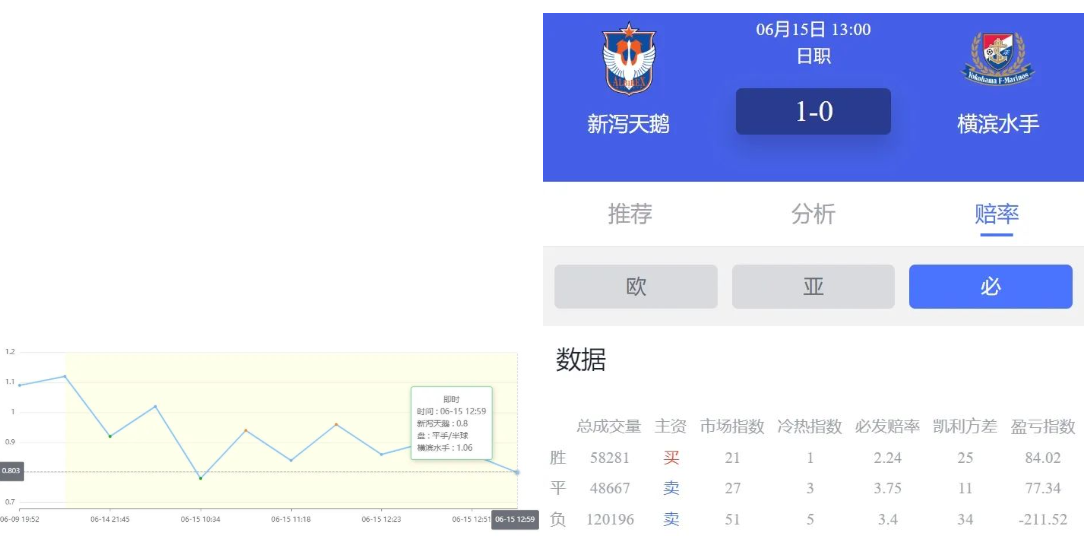Click the 总成交量 column header
The image size is (1090, 538).
608,427
